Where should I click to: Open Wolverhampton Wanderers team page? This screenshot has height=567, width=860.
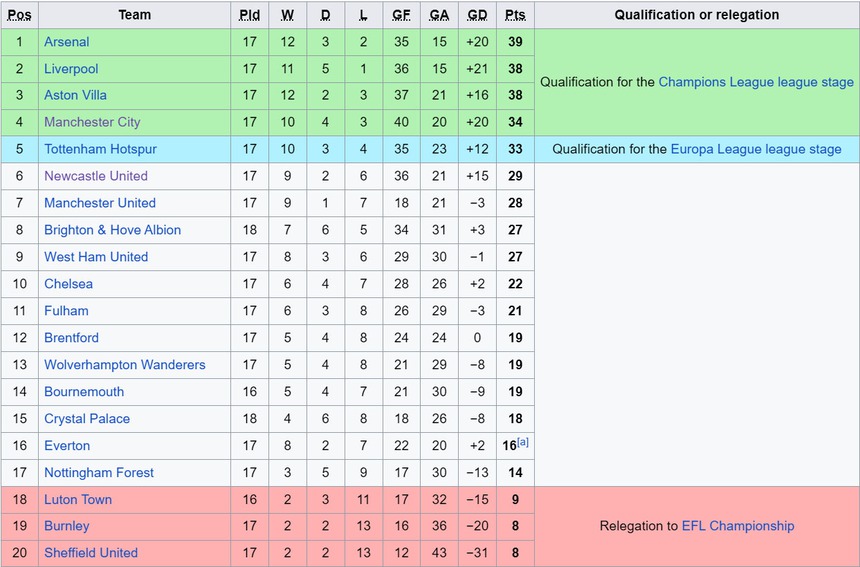click(124, 365)
